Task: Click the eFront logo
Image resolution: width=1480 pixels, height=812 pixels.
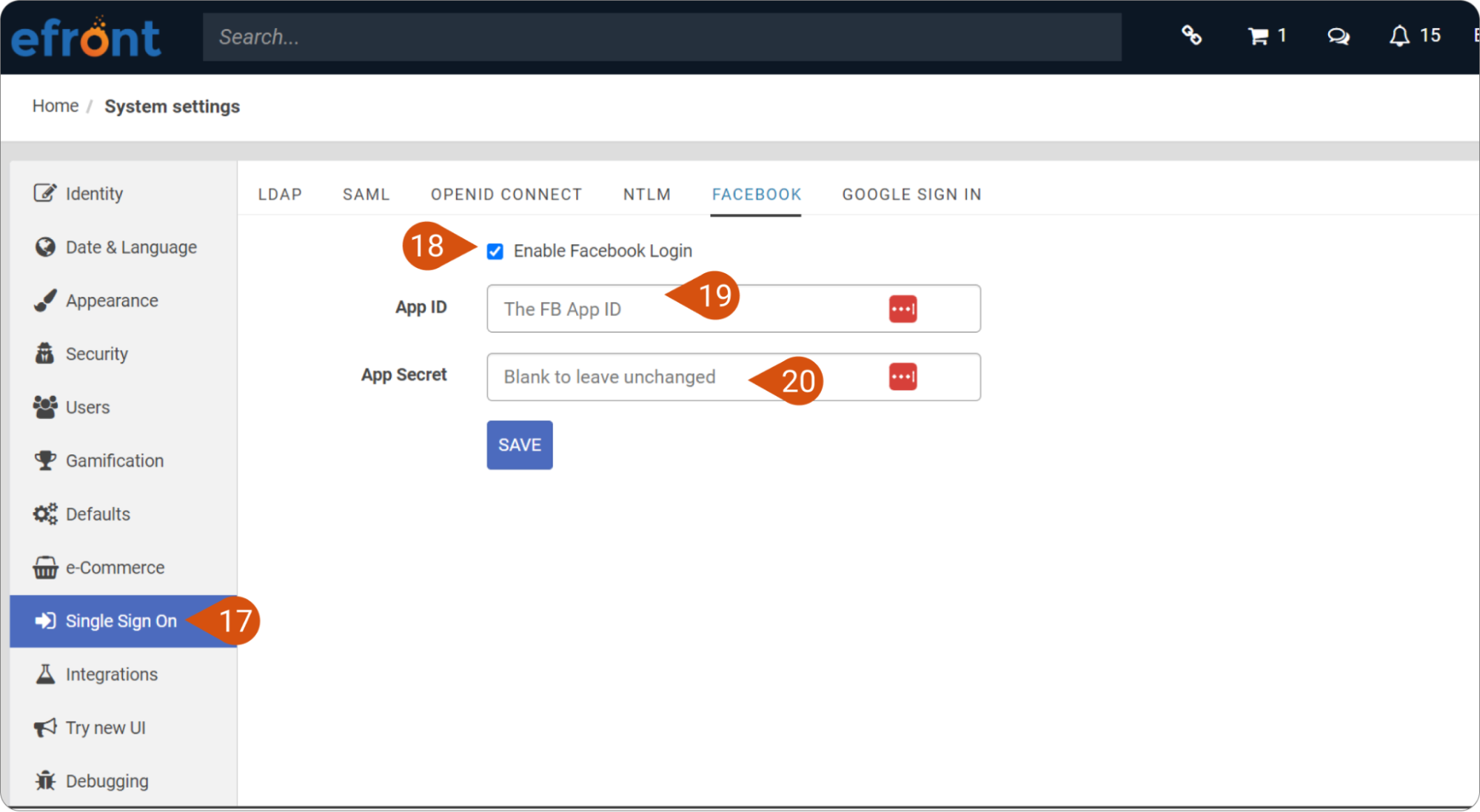Action: click(x=85, y=37)
